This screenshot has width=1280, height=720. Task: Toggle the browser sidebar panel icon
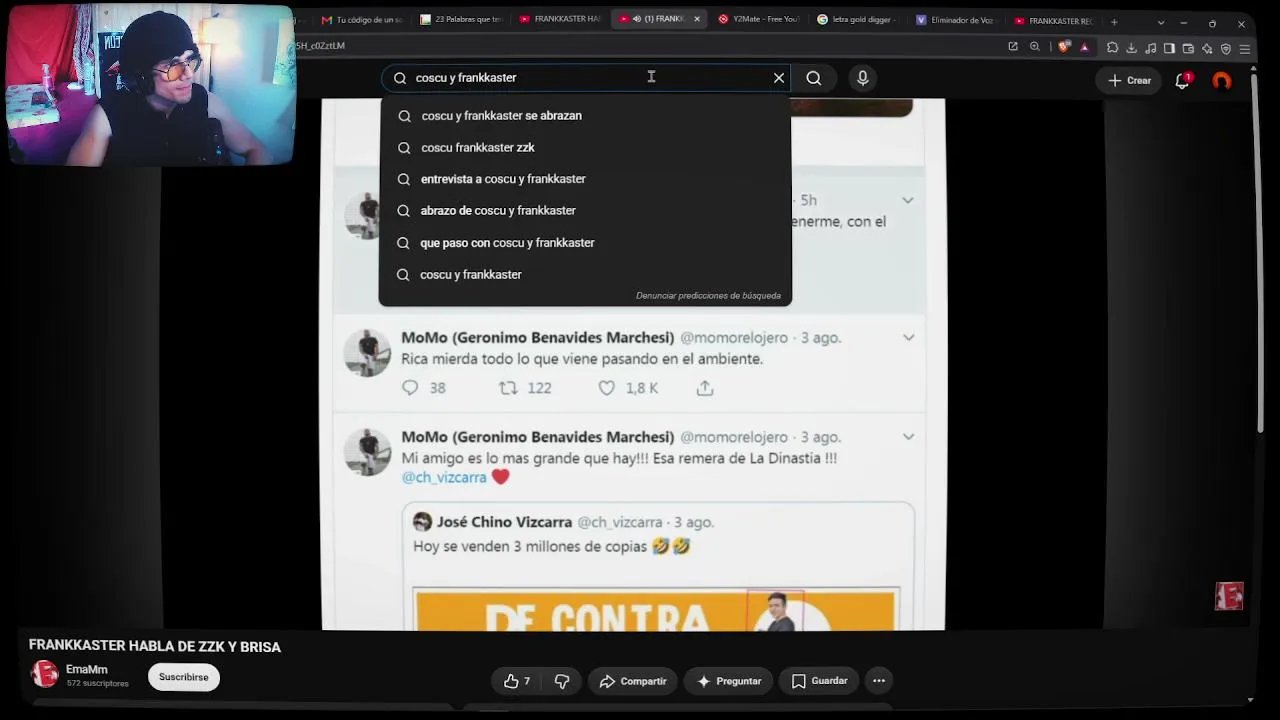pos(1169,48)
